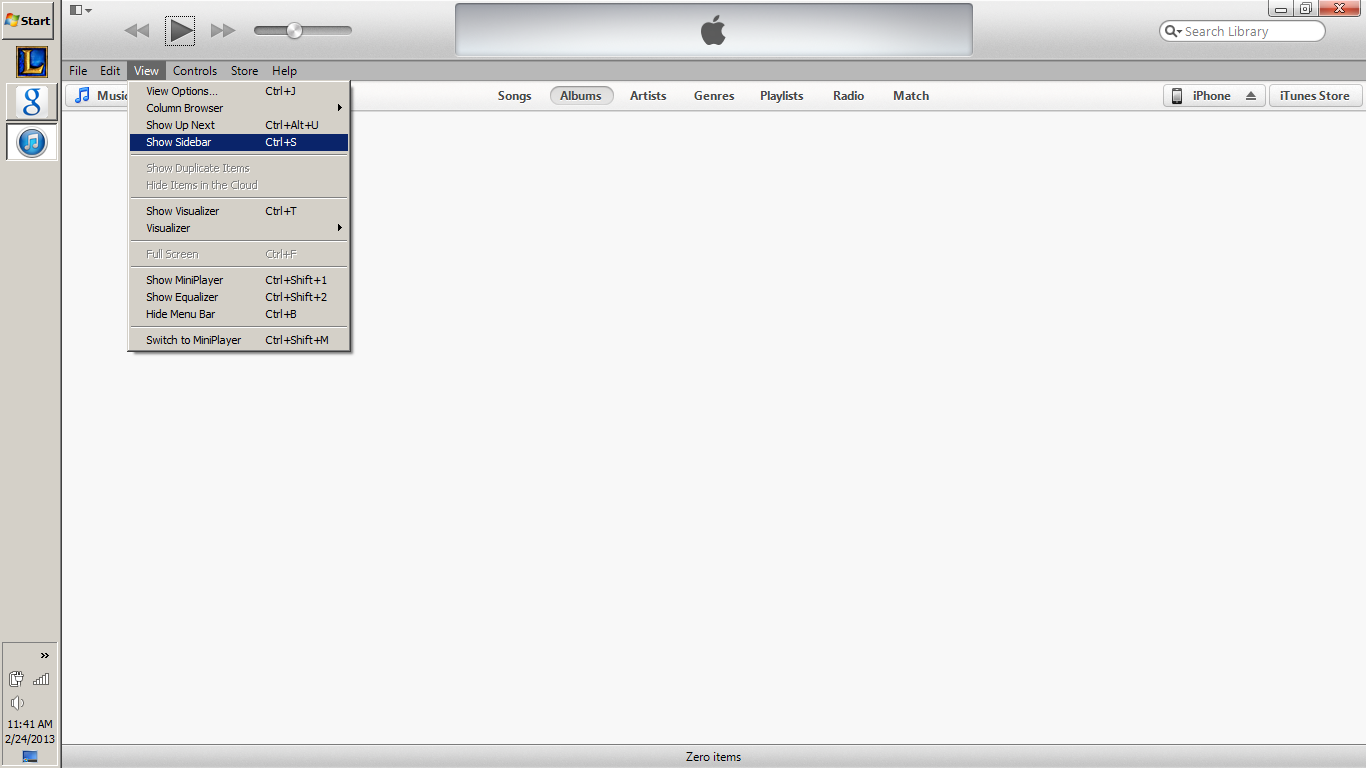Select Show Sidebar in the View menu
The height and width of the screenshot is (768, 1366).
[x=239, y=142]
